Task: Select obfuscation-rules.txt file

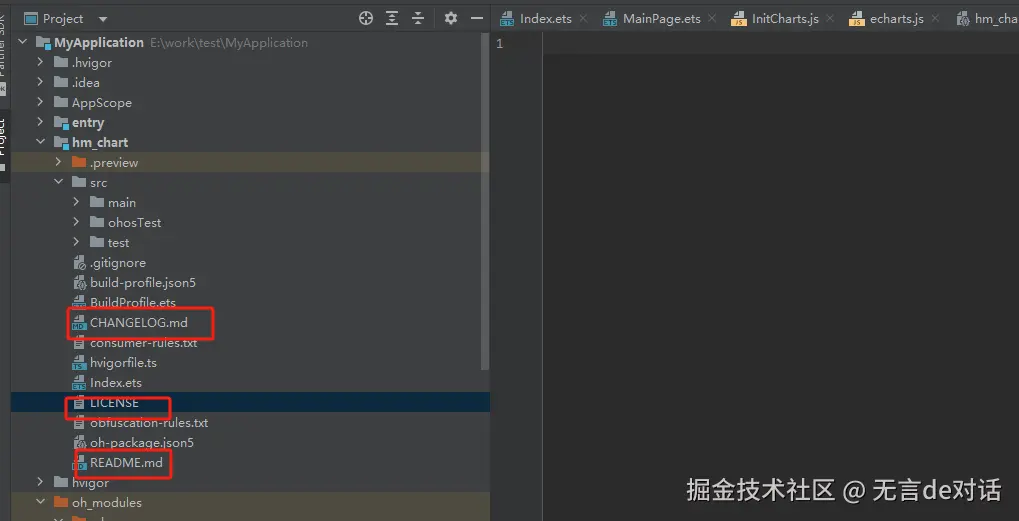Action: [250, 422]
